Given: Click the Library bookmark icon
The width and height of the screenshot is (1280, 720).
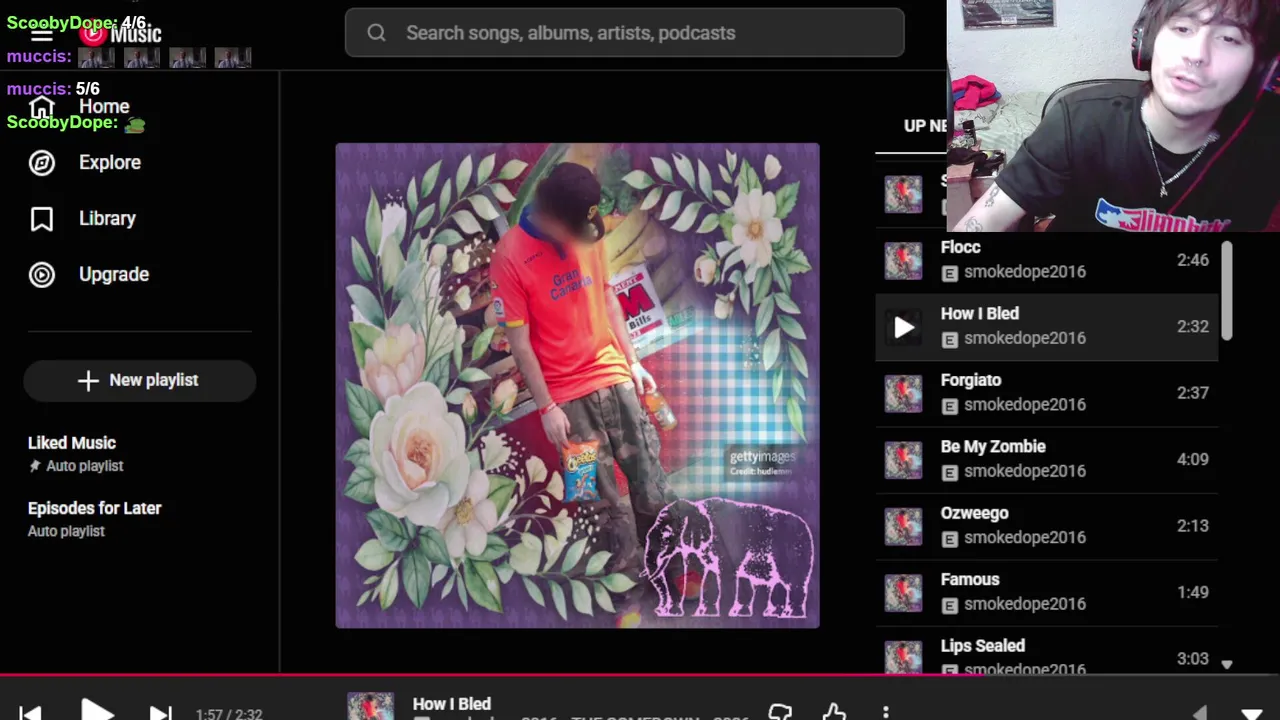Looking at the screenshot, I should point(42,218).
